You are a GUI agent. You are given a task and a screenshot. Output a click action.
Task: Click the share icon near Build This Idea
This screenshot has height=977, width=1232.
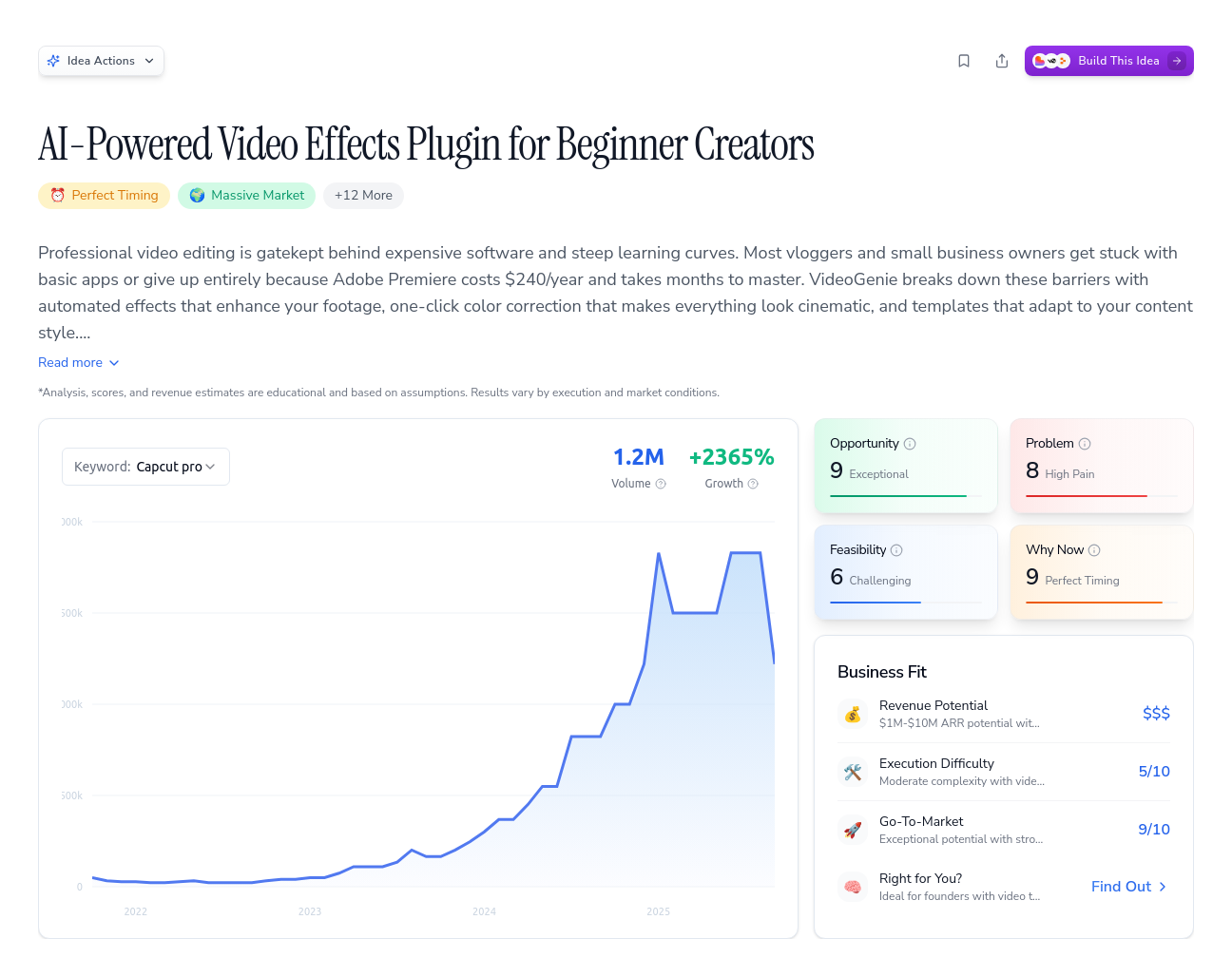tap(1002, 60)
